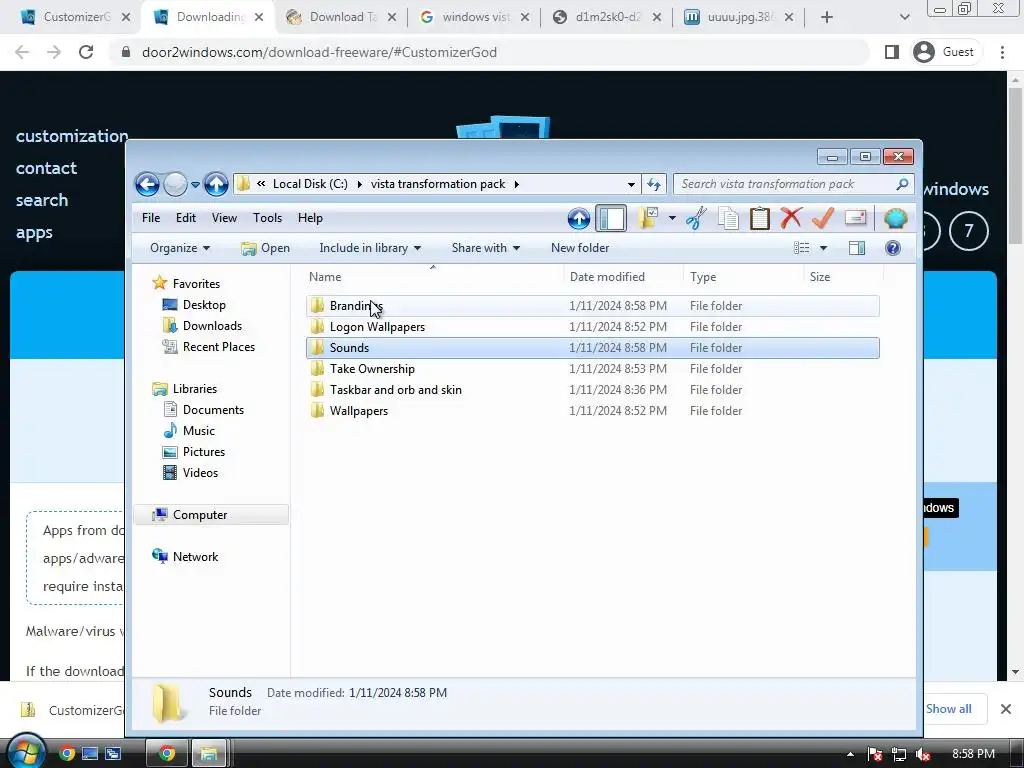Open the Share with dropdown

pyautogui.click(x=485, y=248)
